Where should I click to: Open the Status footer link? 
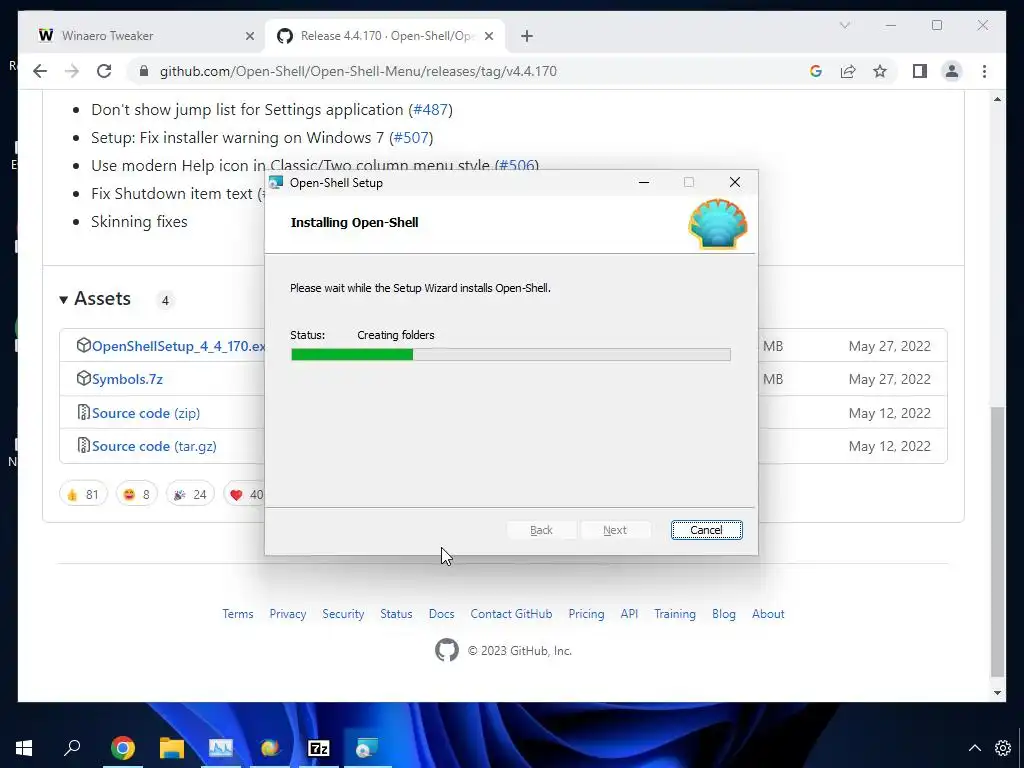coord(396,614)
